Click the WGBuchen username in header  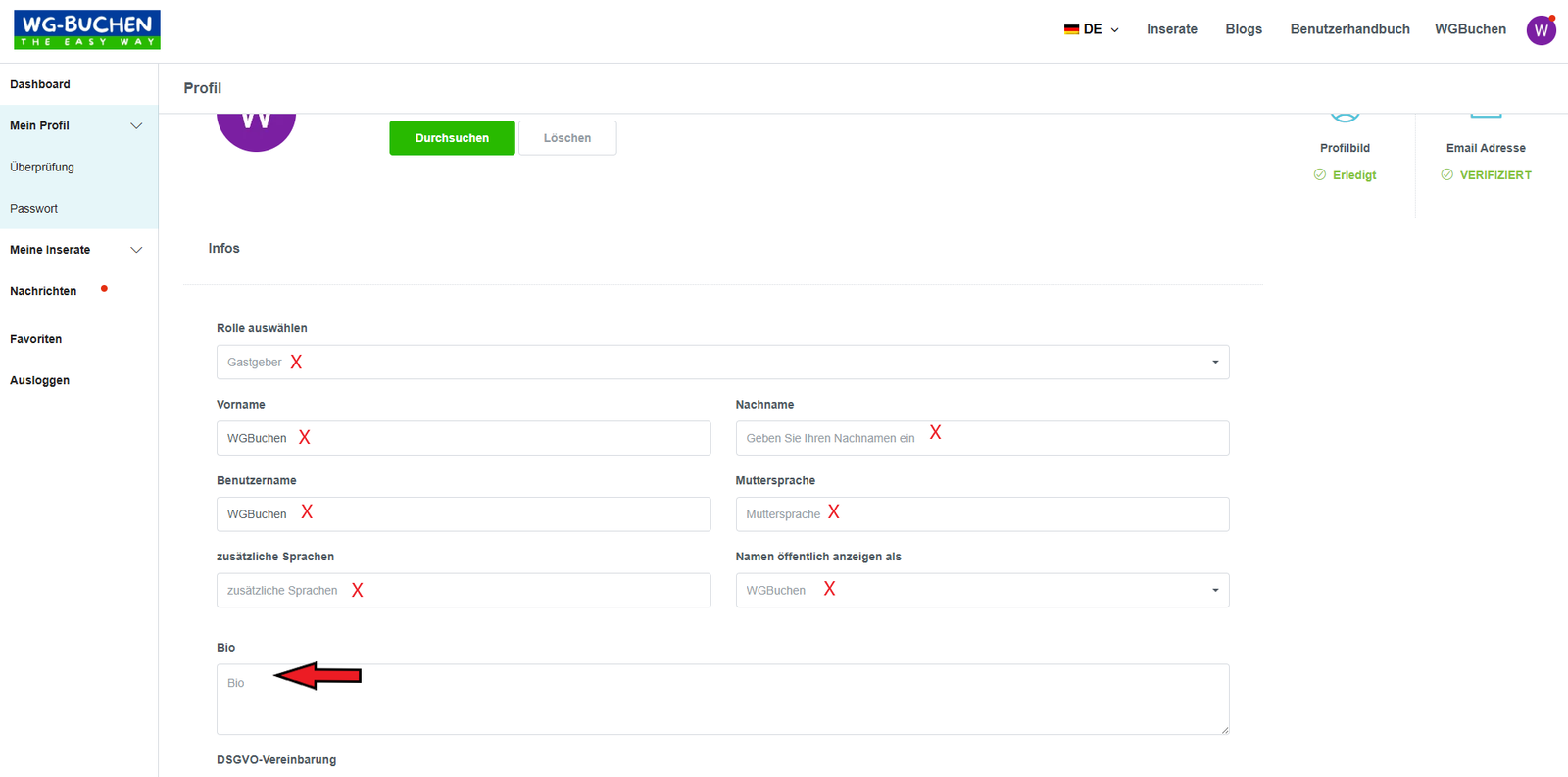pyautogui.click(x=1470, y=29)
